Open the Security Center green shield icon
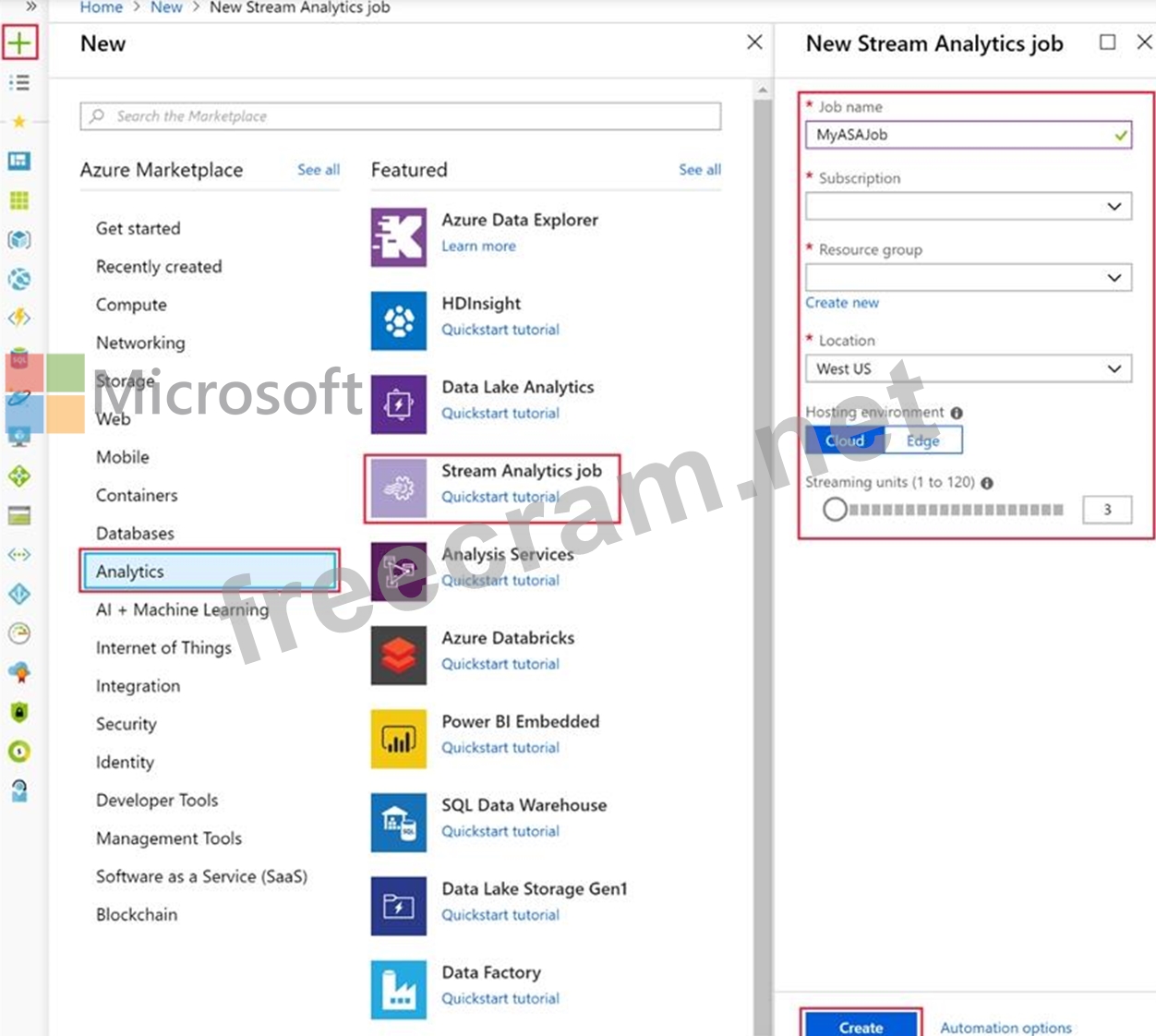This screenshot has width=1156, height=1036. (19, 712)
